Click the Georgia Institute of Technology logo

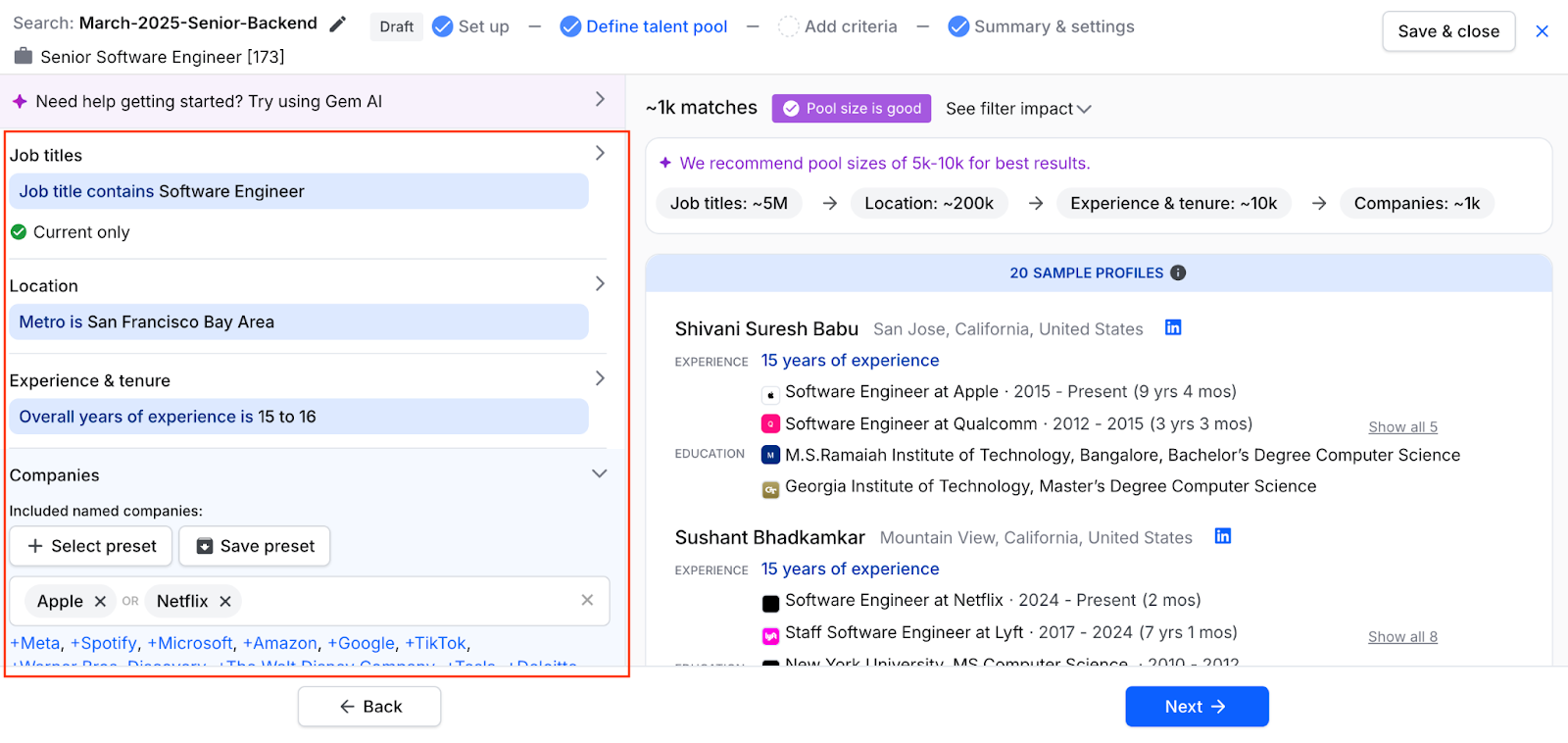click(770, 489)
